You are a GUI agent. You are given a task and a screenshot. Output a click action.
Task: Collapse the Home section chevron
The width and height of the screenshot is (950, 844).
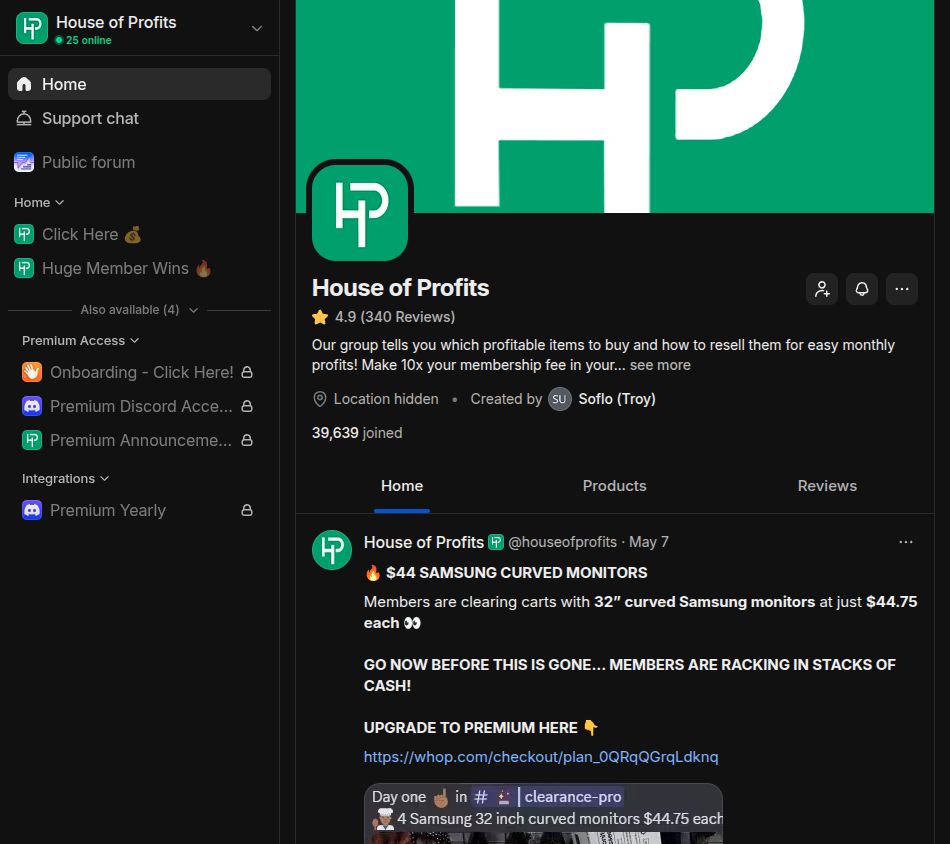click(59, 202)
